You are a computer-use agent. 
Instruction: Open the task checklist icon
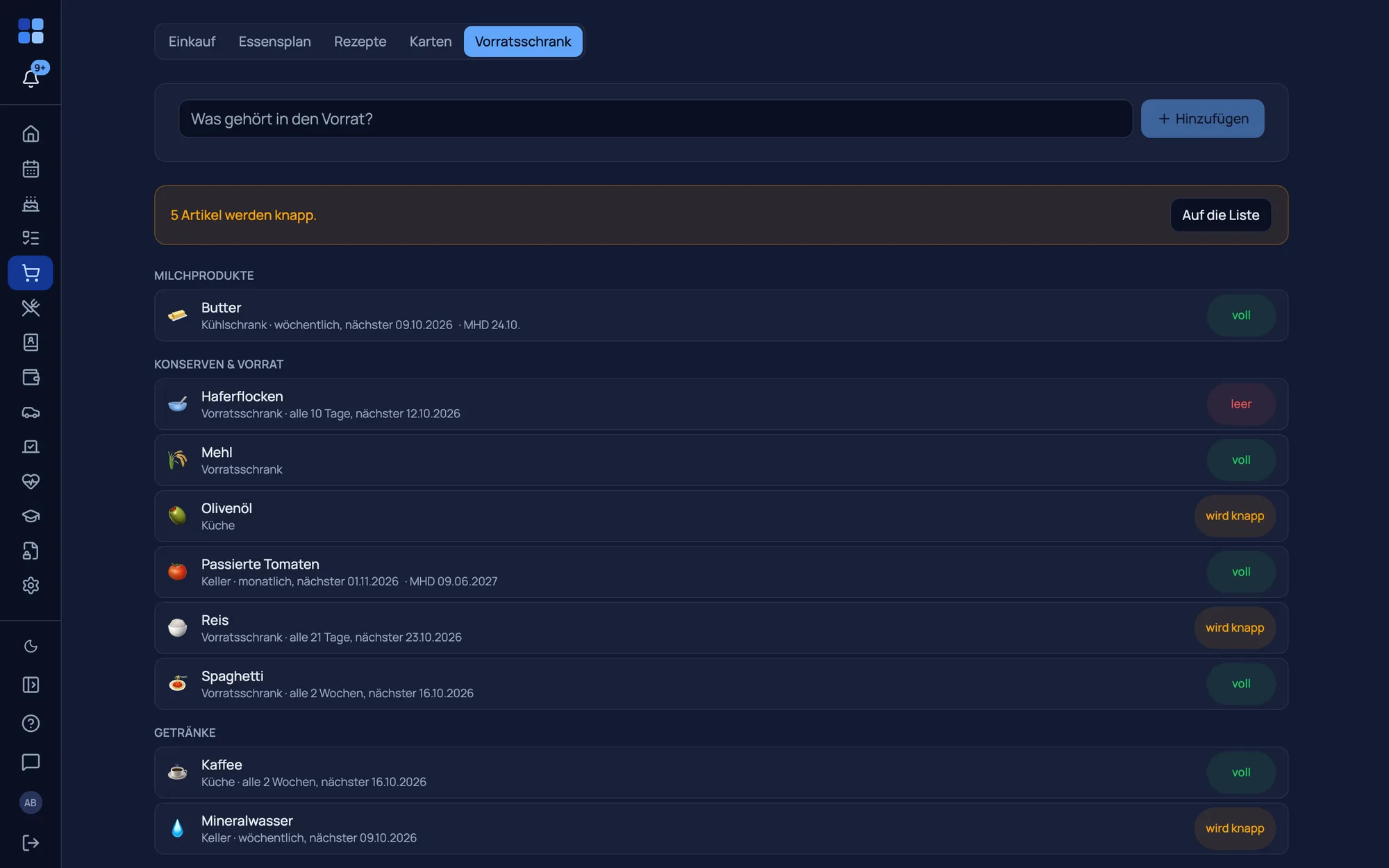click(x=31, y=238)
